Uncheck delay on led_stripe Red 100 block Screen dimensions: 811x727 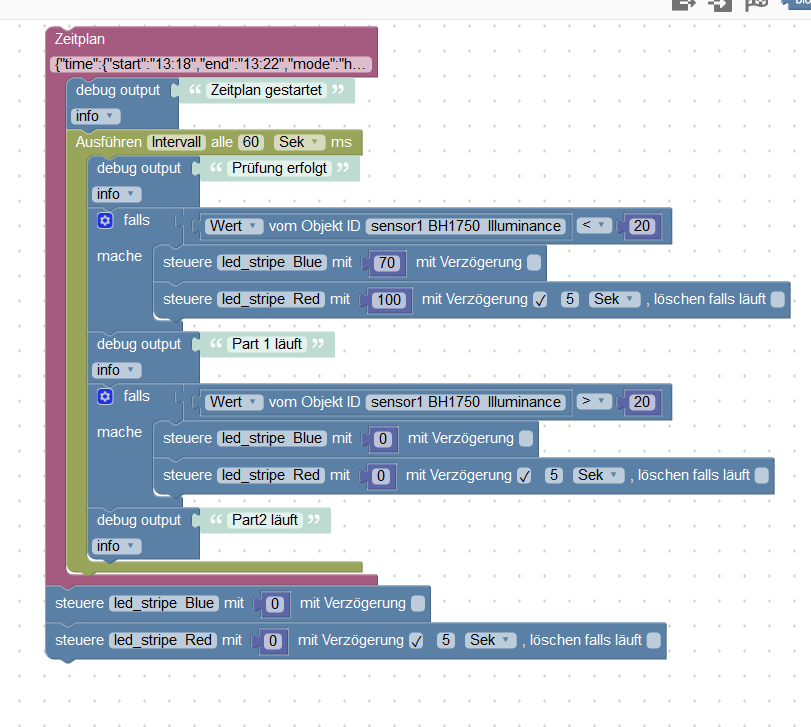540,300
